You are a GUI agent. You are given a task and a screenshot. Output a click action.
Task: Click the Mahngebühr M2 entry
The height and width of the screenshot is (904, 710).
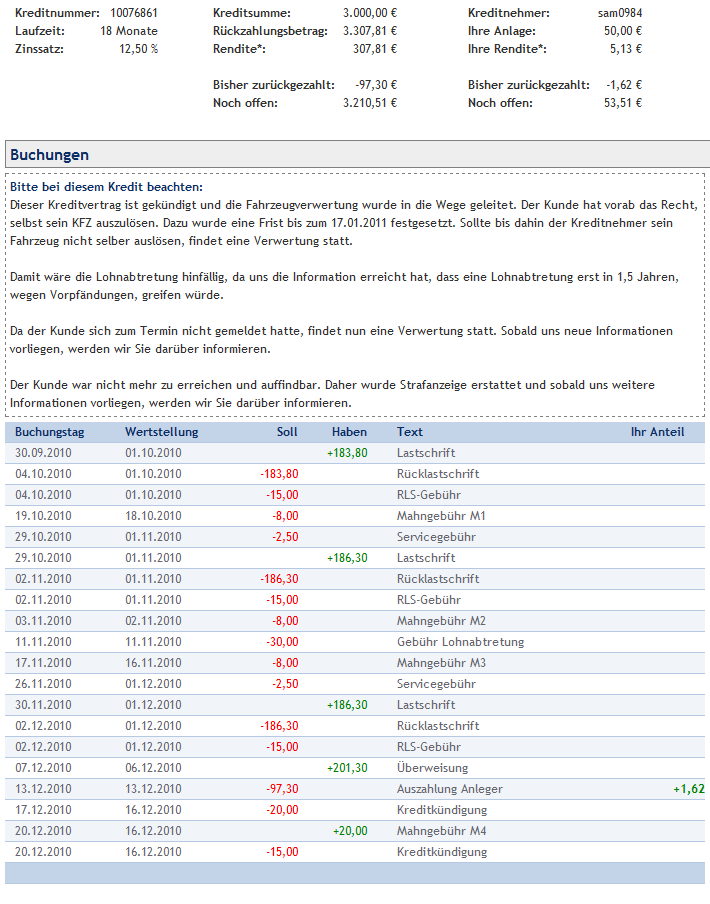[x=441, y=620]
